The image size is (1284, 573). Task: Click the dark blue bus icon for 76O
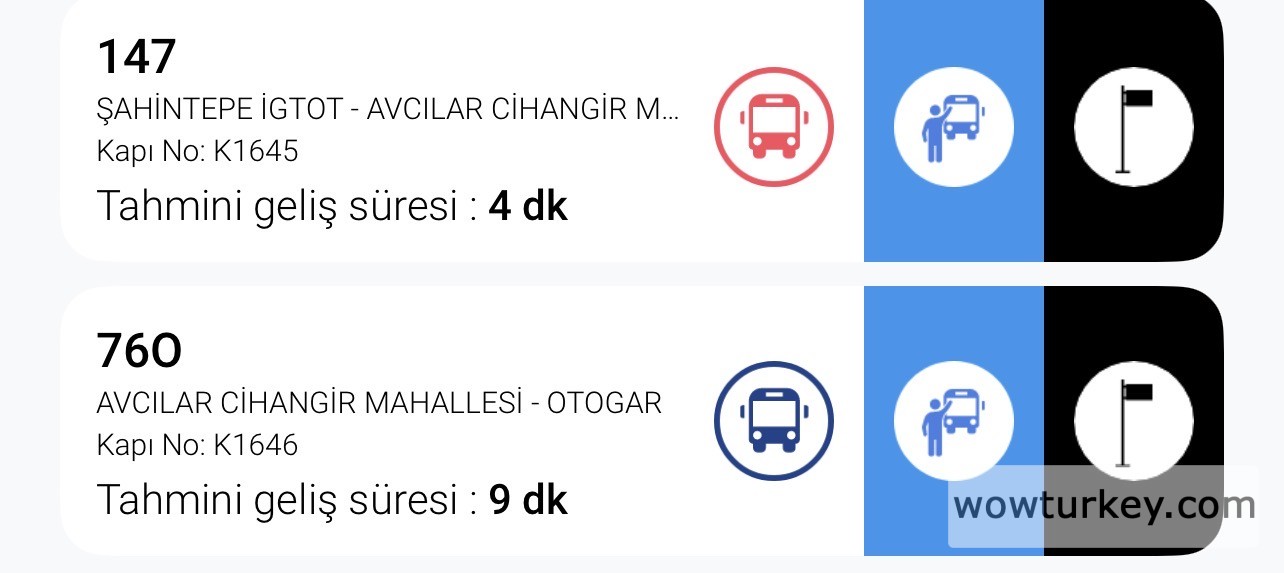tap(773, 420)
